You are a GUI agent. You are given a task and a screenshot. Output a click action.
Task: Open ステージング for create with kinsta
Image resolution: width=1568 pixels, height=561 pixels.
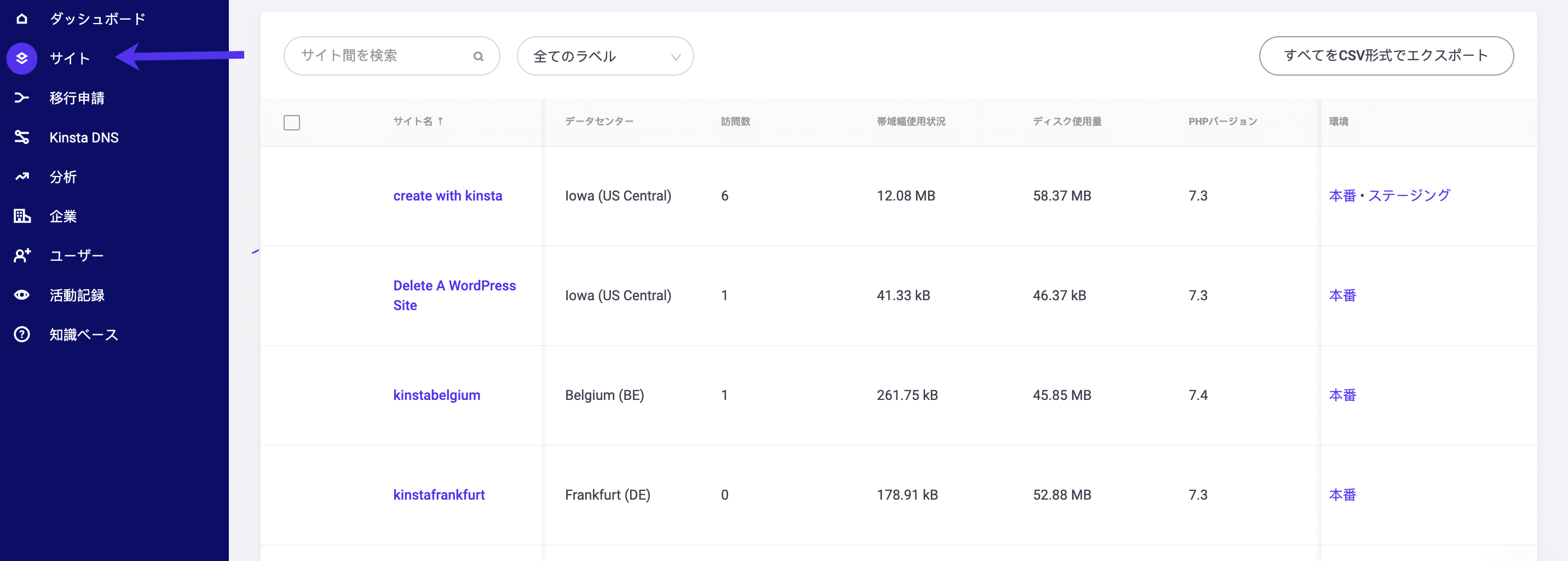pos(1409,196)
